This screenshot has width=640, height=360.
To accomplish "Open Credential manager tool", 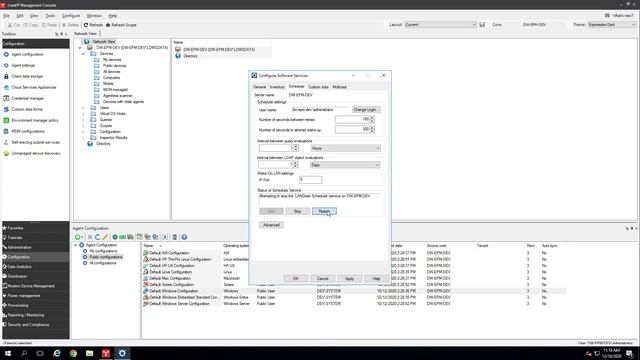I will pyautogui.click(x=27, y=98).
